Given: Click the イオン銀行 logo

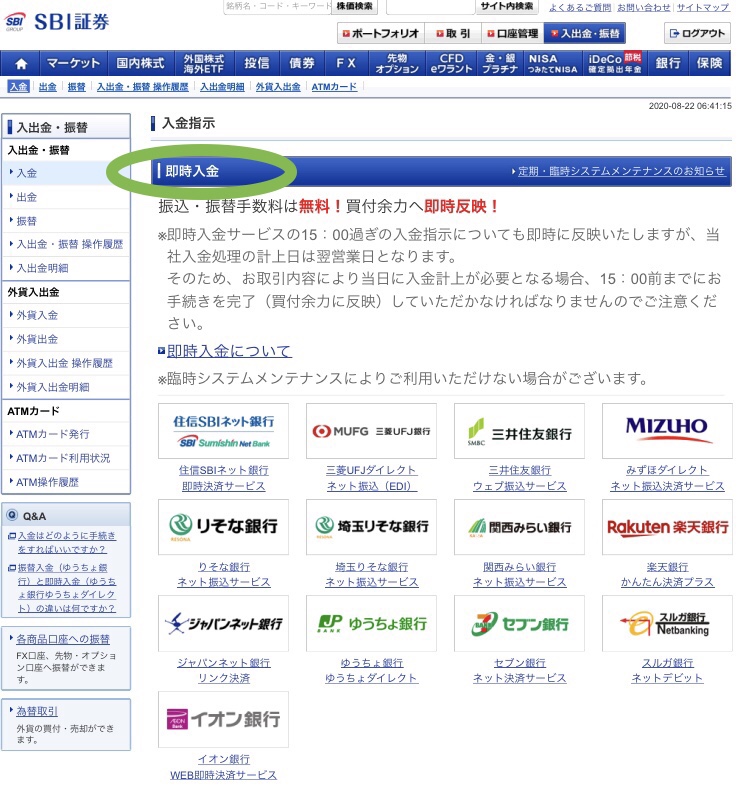Looking at the screenshot, I should [x=223, y=719].
